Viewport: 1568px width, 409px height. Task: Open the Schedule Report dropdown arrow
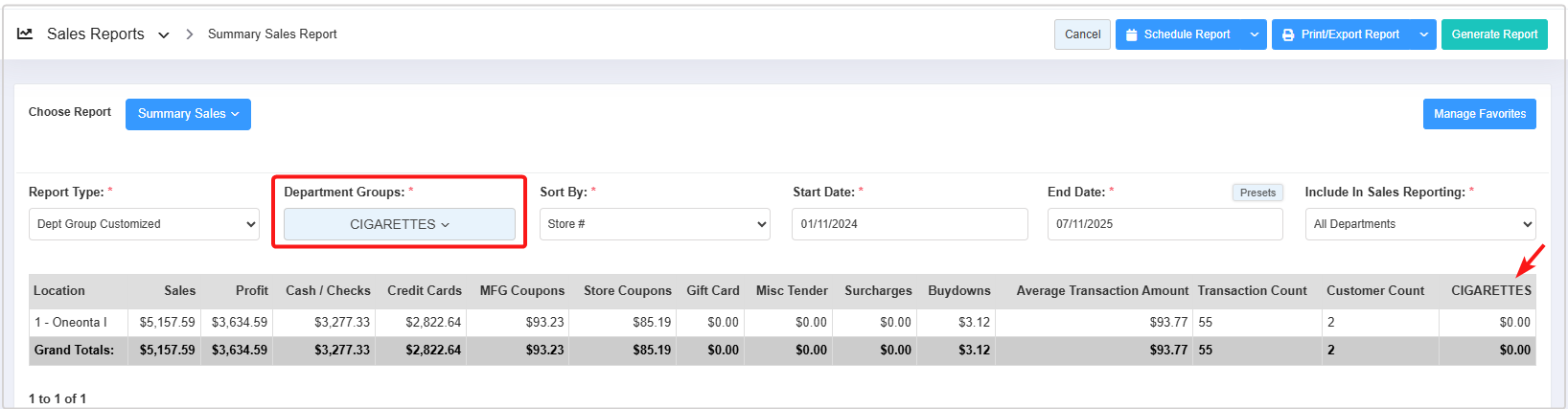tap(1254, 34)
